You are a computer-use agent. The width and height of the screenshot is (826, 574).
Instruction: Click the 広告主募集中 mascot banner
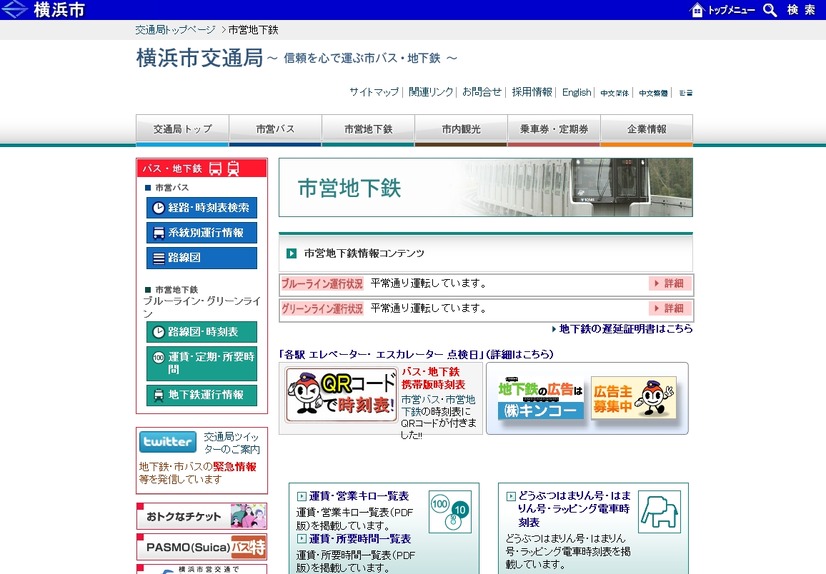(634, 398)
